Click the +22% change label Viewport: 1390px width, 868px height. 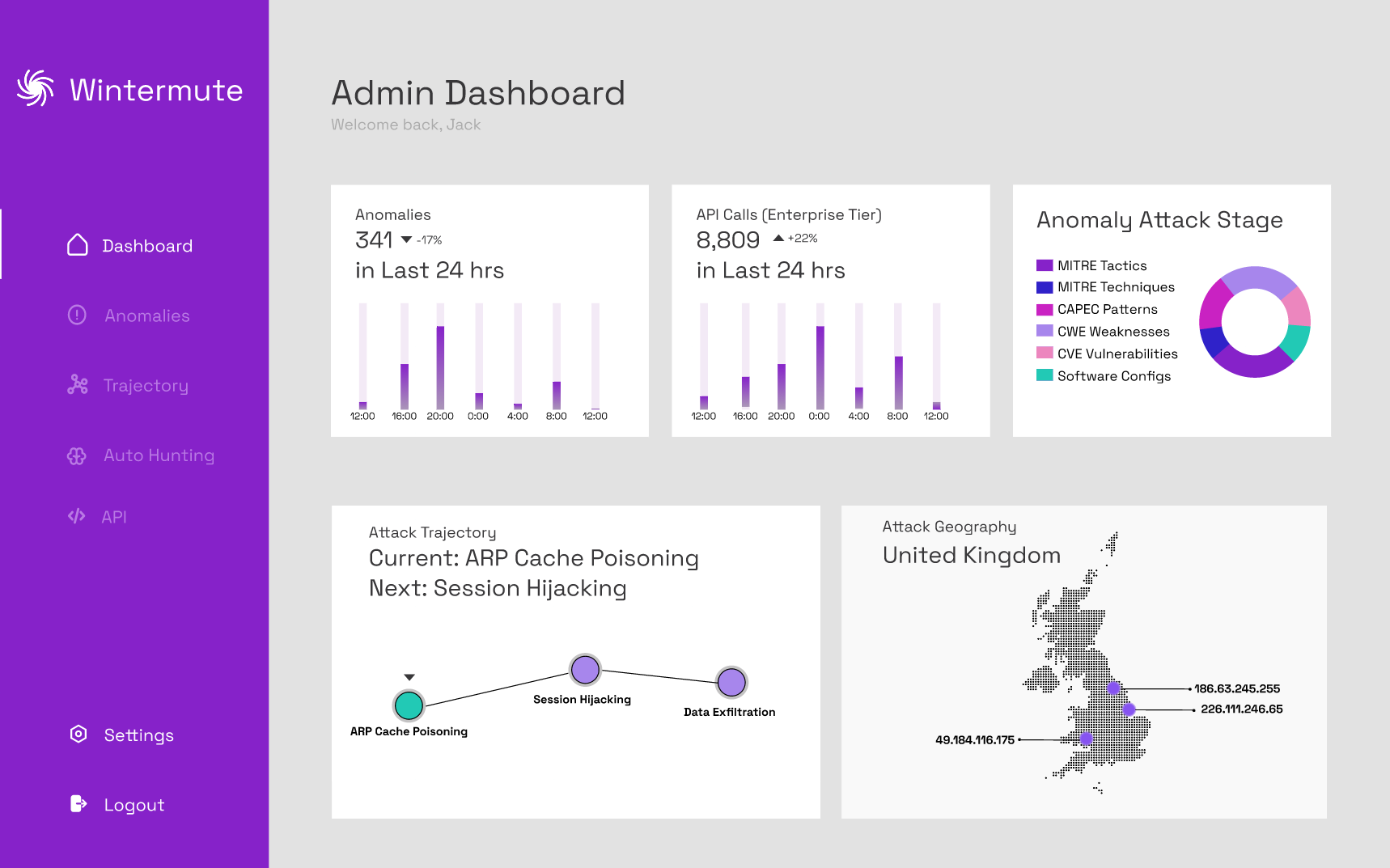click(x=803, y=239)
